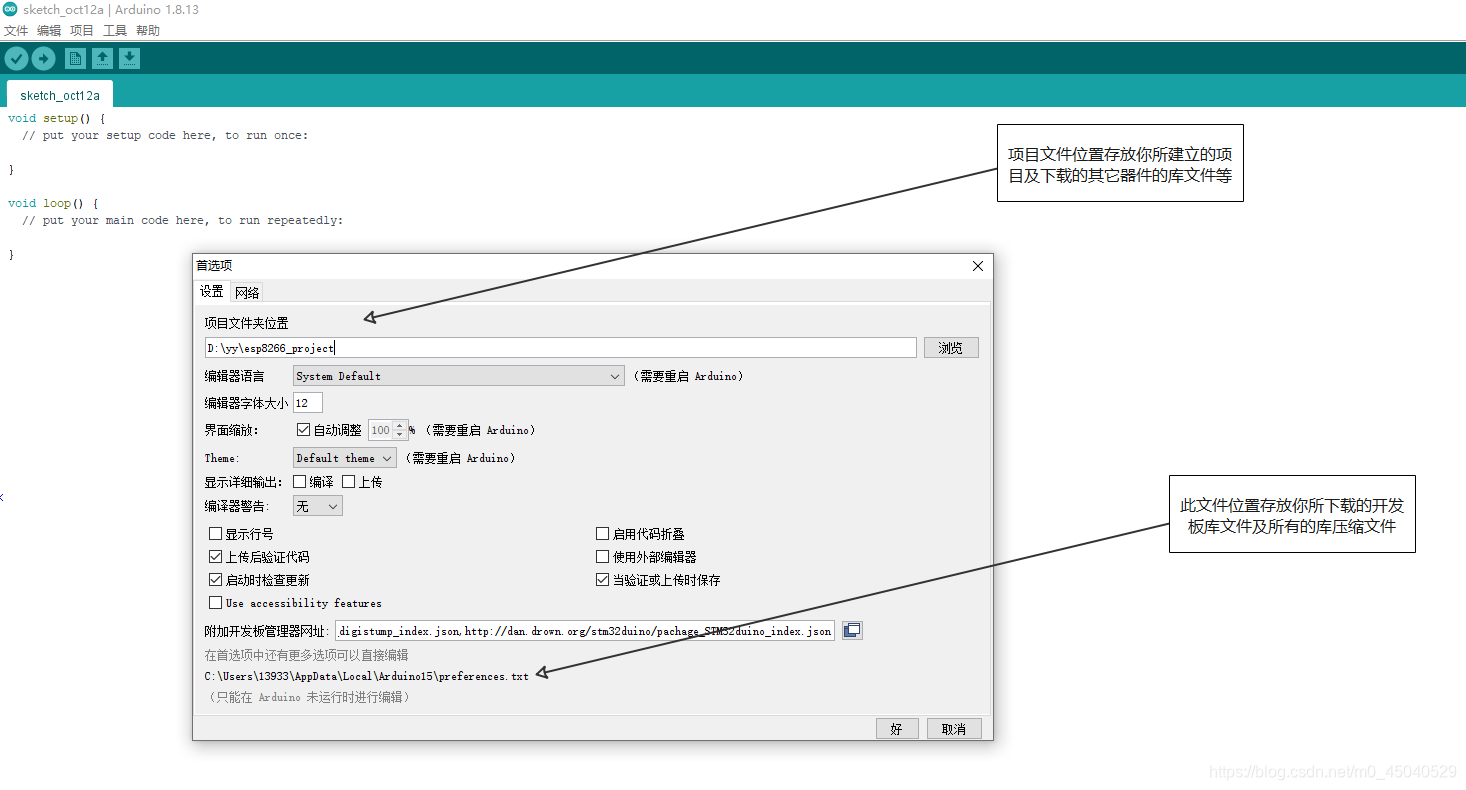Click the 'void setup() {' code line
The image size is (1466, 790).
(56, 118)
